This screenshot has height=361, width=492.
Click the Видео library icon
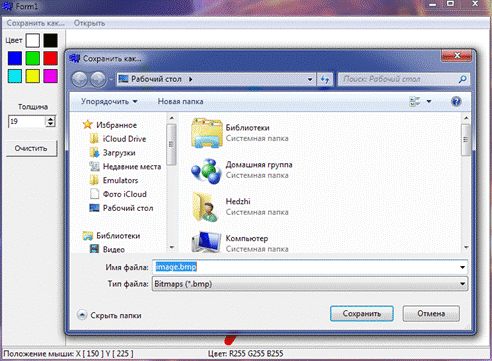[x=95, y=249]
